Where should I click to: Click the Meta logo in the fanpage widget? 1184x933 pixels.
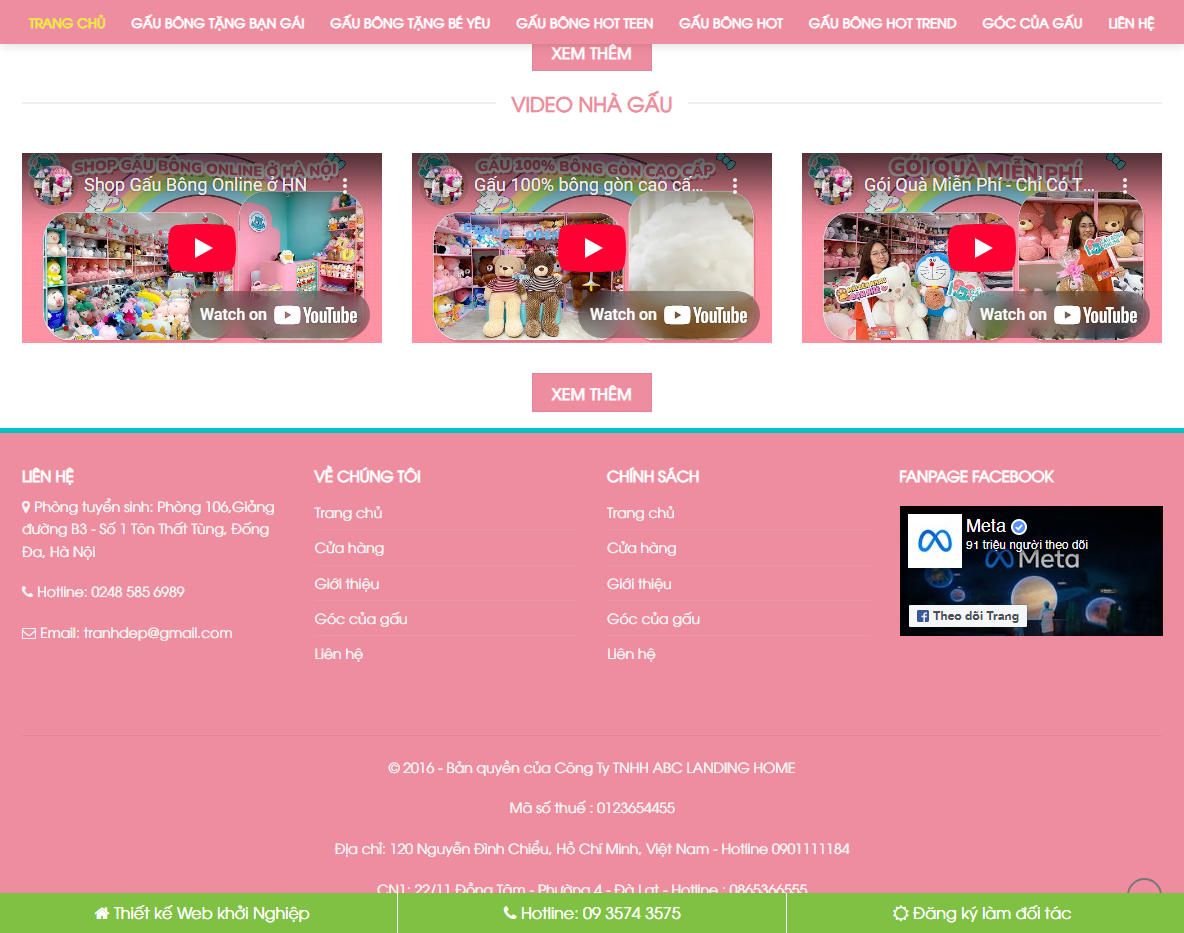[x=935, y=541]
